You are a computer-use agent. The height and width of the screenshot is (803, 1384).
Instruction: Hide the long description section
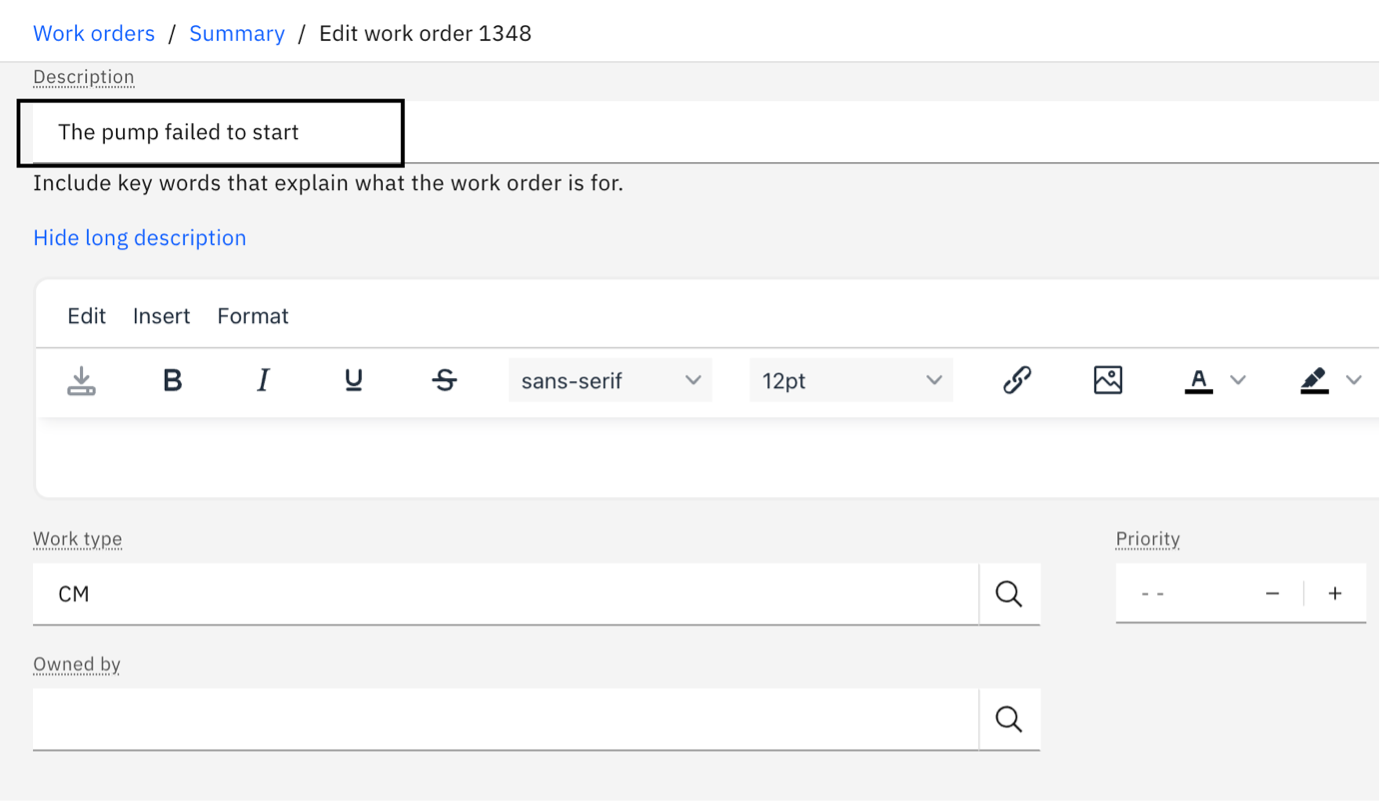[139, 237]
